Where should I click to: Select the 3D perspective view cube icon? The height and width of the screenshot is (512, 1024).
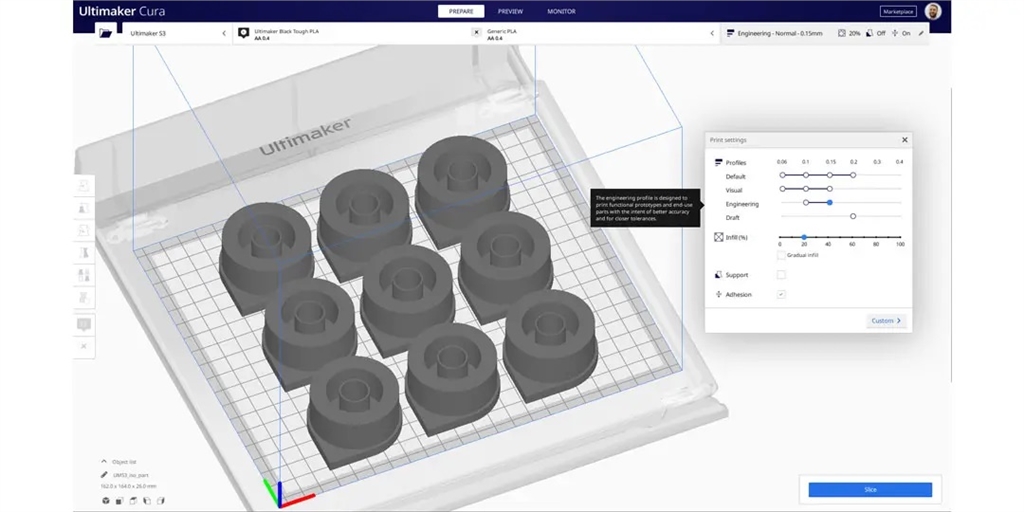tap(105, 500)
